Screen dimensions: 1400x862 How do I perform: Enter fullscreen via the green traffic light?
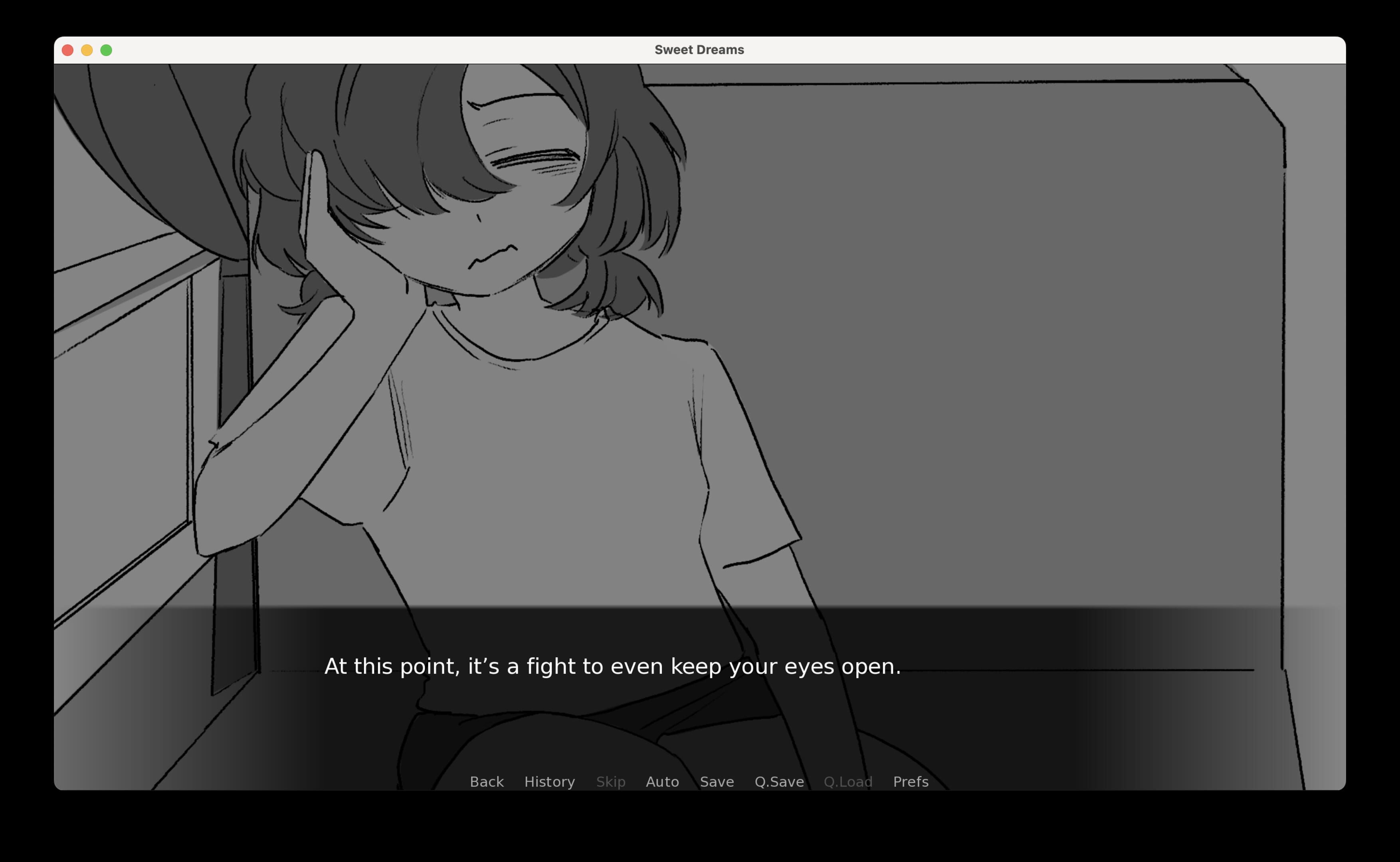[106, 50]
